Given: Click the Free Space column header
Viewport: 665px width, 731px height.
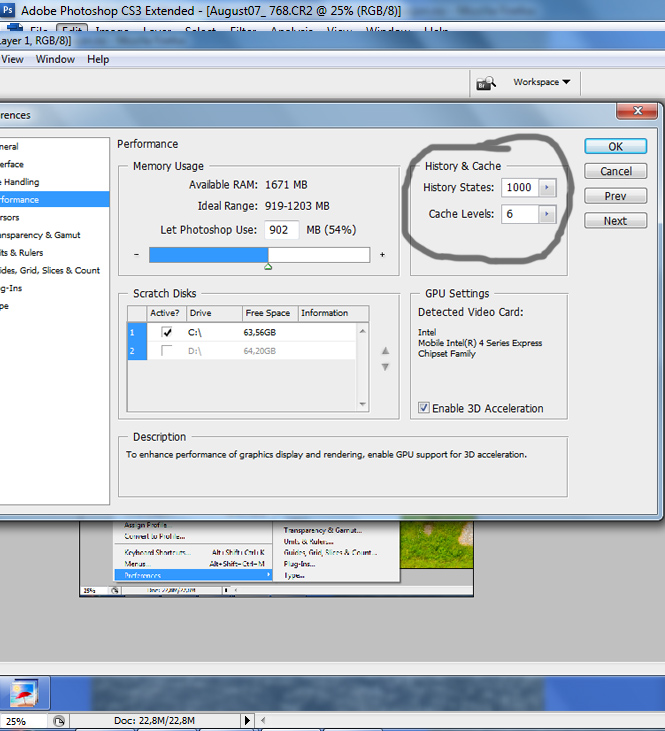Looking at the screenshot, I should coord(270,313).
